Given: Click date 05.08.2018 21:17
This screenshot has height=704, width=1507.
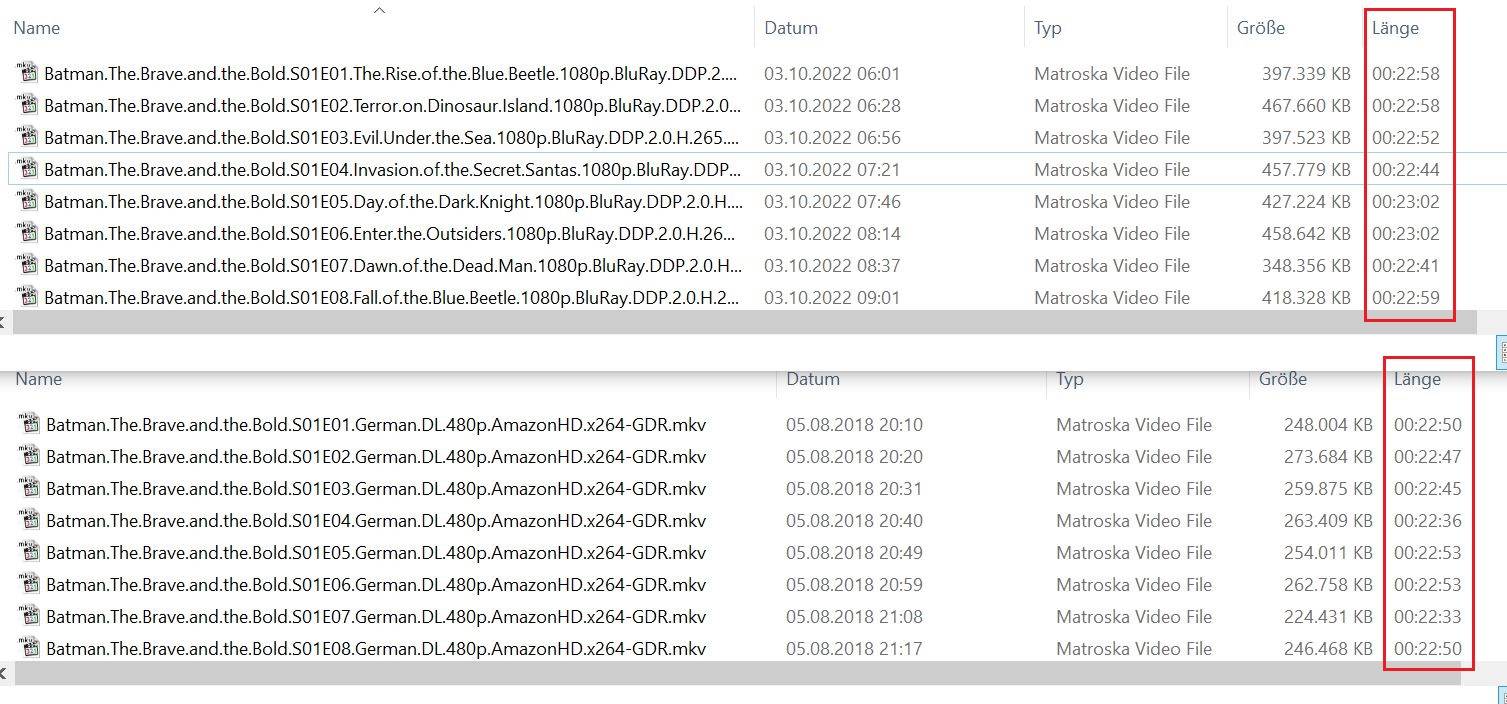Looking at the screenshot, I should tap(854, 648).
